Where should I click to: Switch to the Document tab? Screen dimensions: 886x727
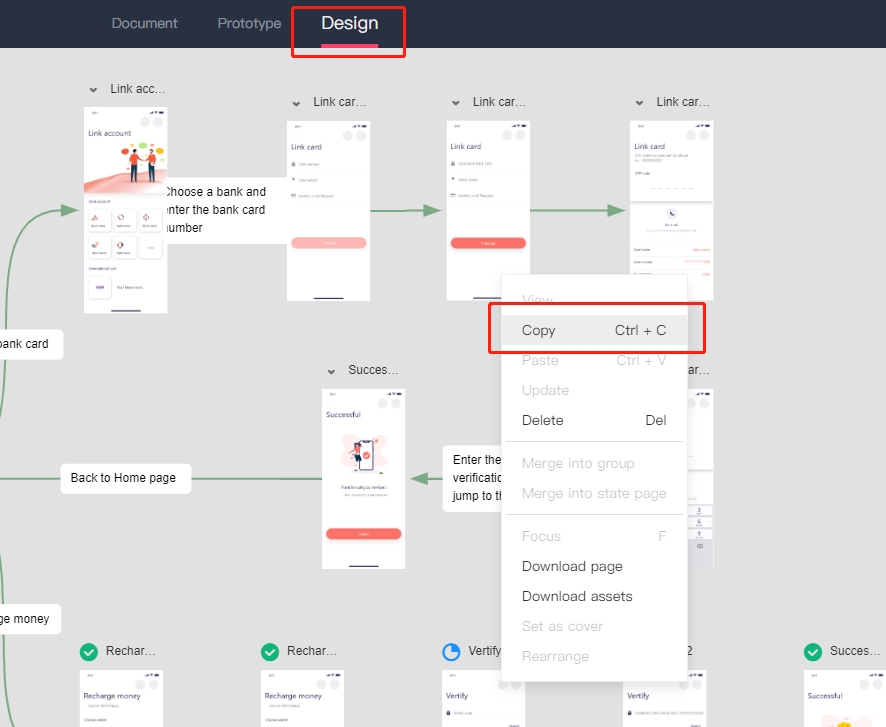click(144, 23)
